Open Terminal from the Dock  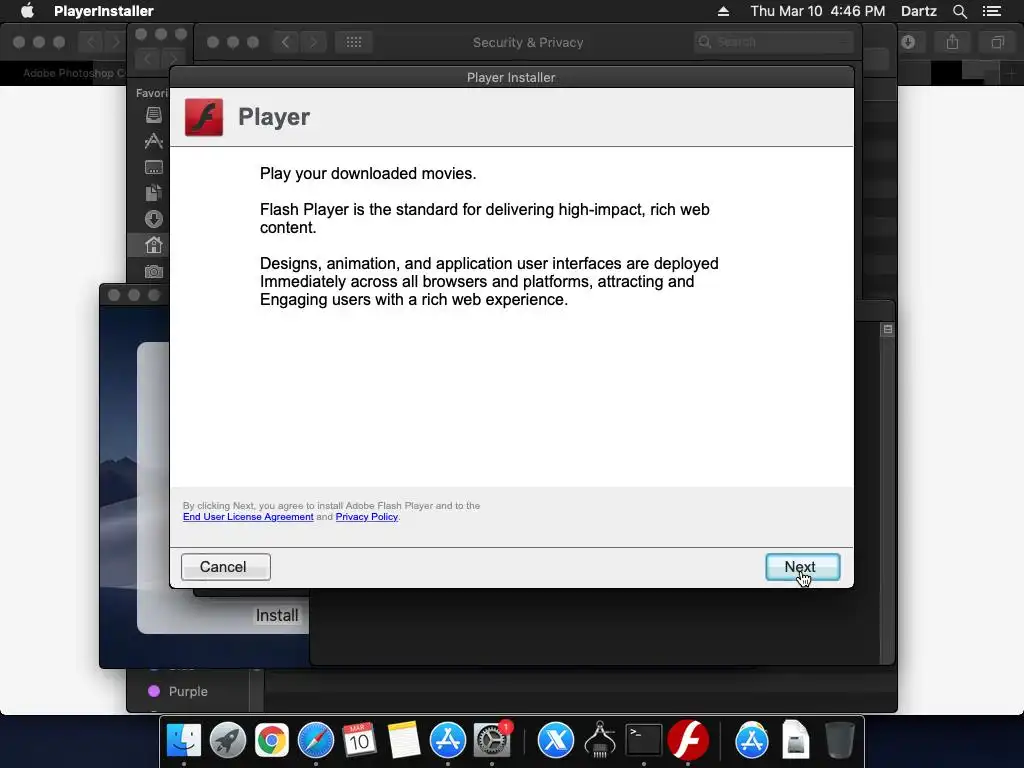644,741
